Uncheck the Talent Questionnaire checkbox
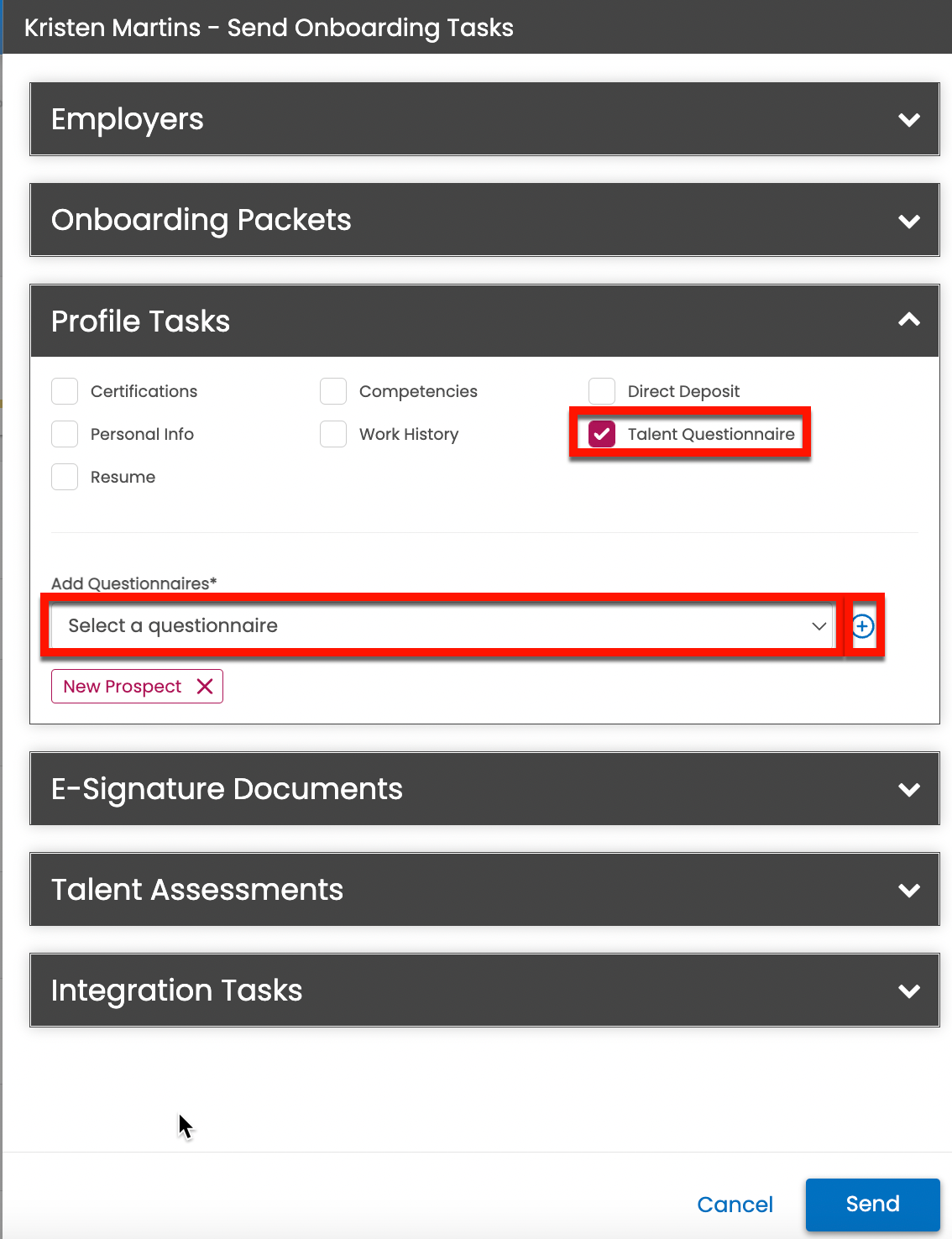The height and width of the screenshot is (1239, 952). pos(602,434)
